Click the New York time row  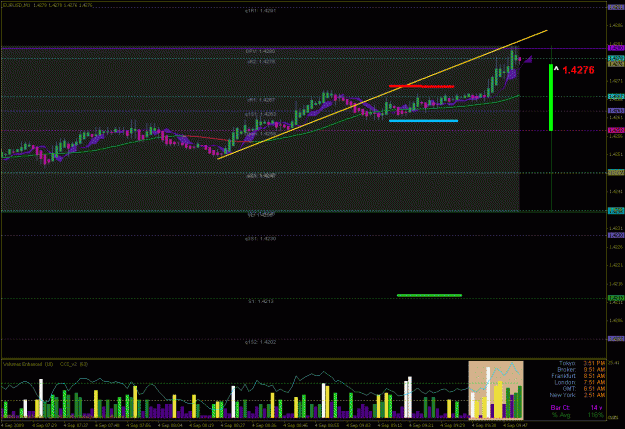[578, 395]
